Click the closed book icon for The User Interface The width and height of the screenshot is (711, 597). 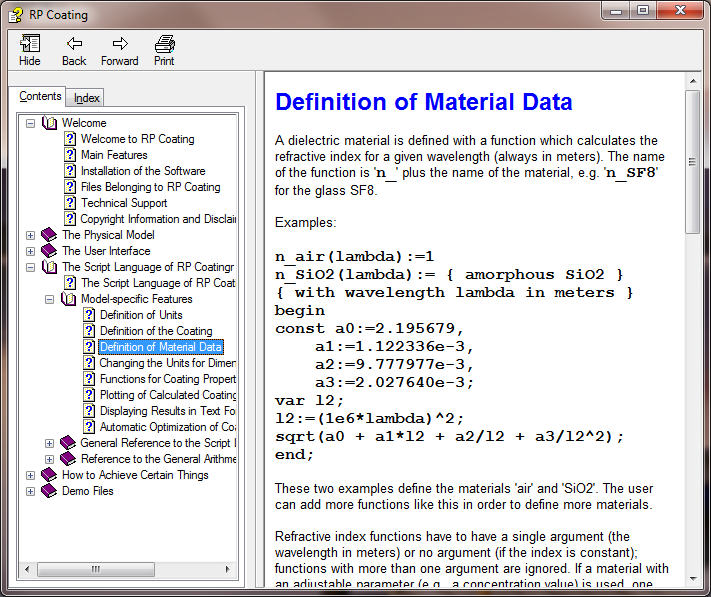tap(49, 251)
